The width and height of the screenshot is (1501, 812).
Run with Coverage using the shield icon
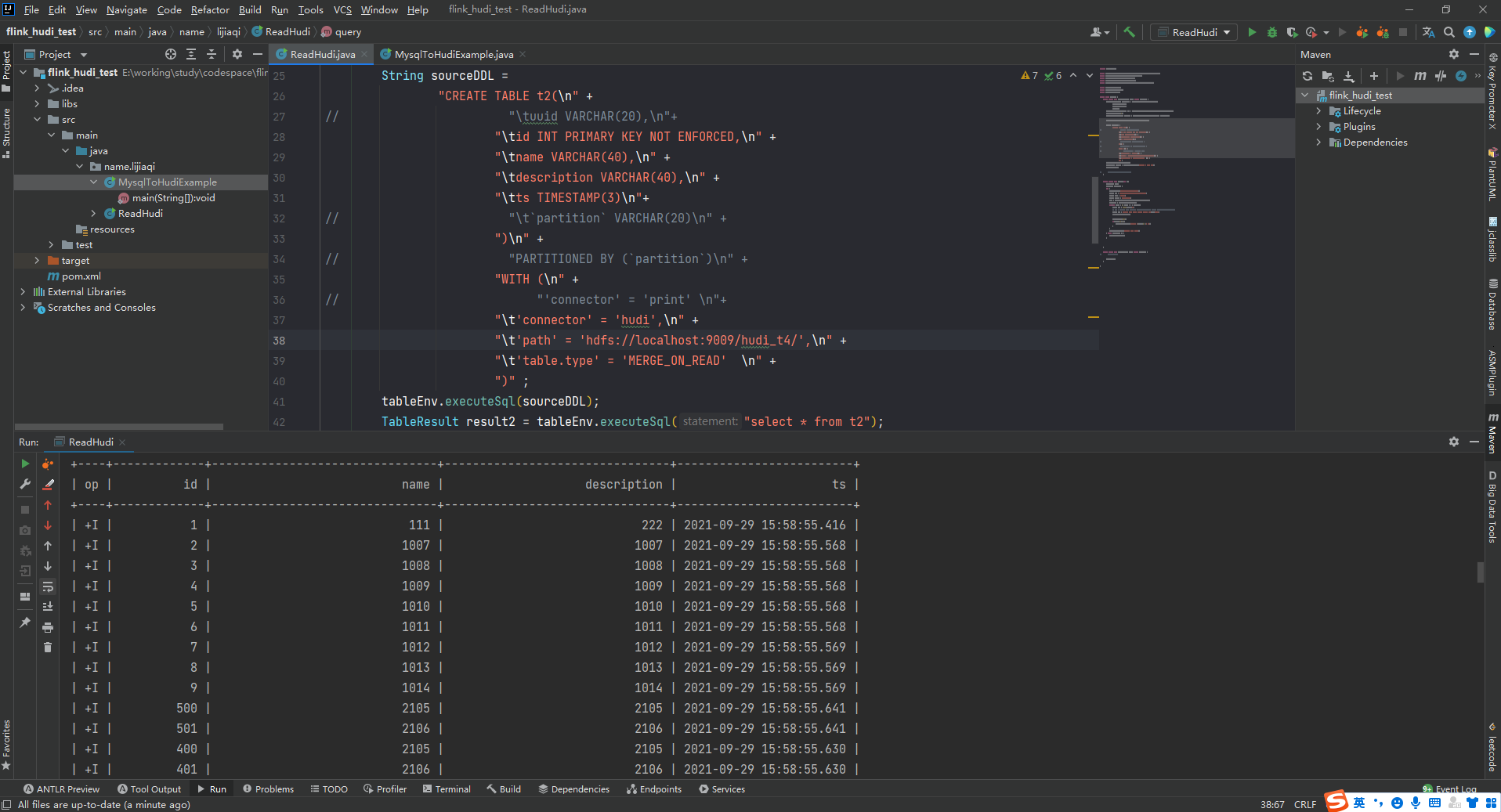coord(1292,32)
